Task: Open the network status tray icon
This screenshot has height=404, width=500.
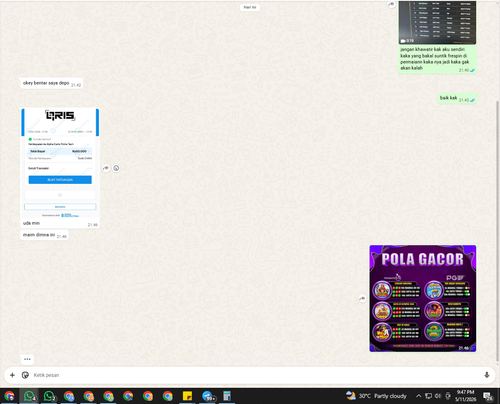Action: click(428, 396)
